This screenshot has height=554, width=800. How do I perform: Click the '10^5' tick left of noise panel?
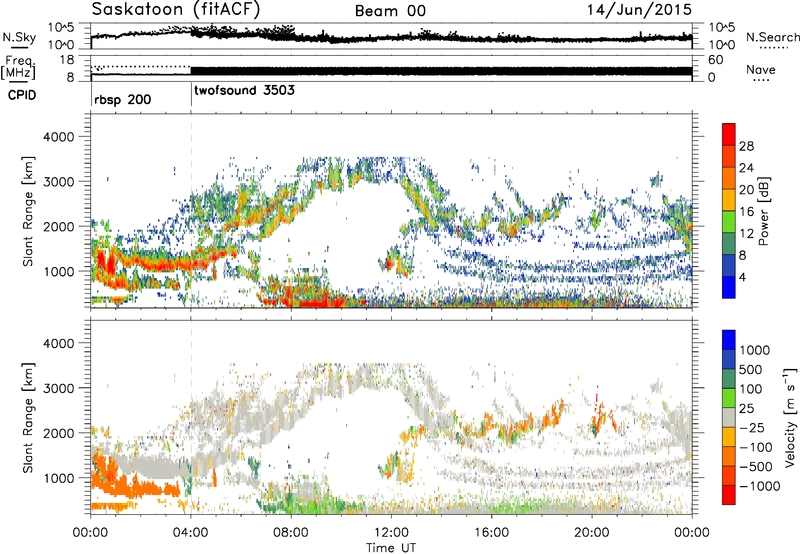pos(61,28)
